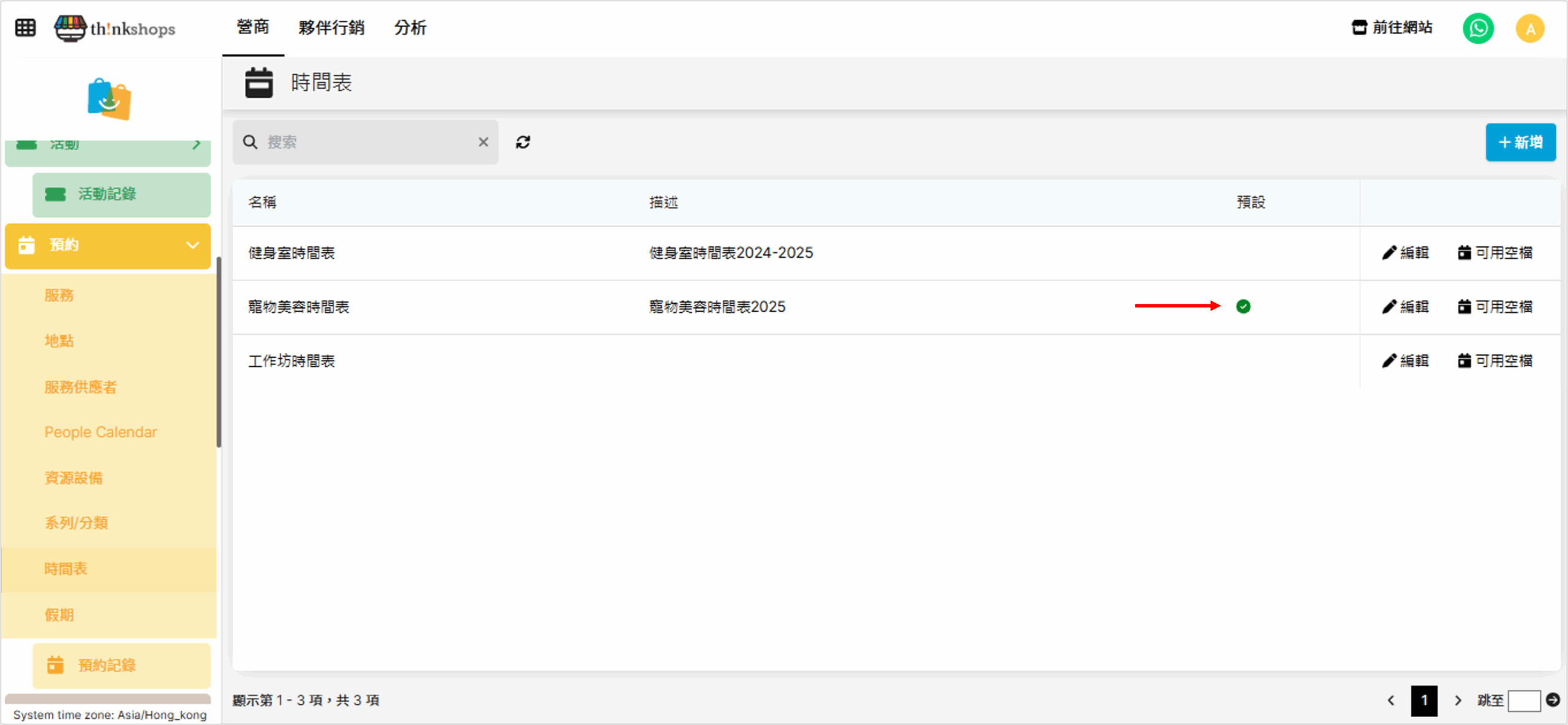The image size is (1568, 725).
Task: Open the apps grid menu icon
Action: (x=25, y=28)
